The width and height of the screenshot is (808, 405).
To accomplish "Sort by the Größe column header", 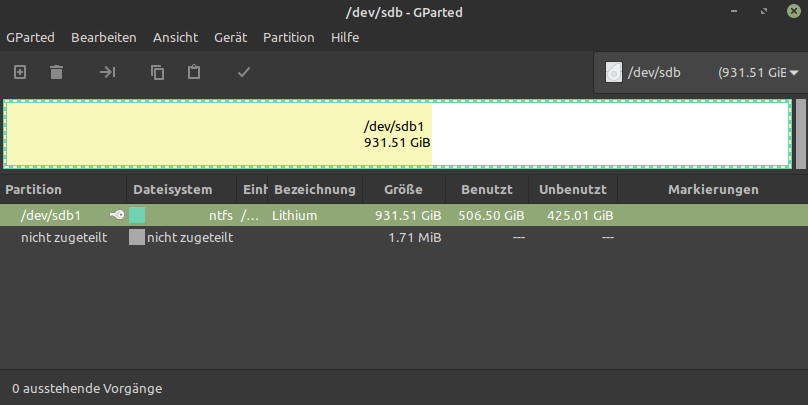I will point(404,189).
